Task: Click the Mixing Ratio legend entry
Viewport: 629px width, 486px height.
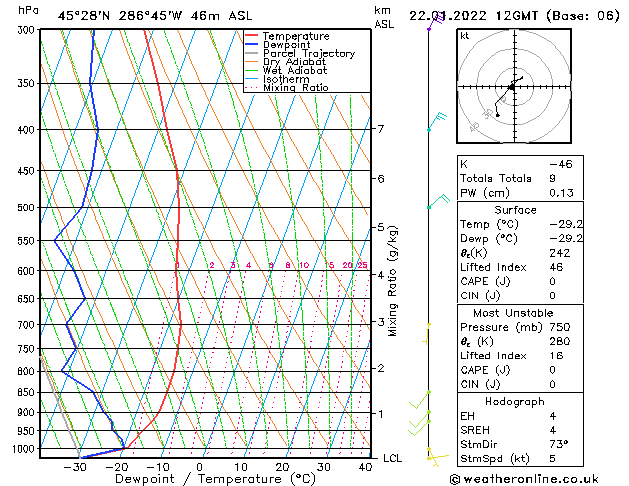Action: [x=296, y=87]
